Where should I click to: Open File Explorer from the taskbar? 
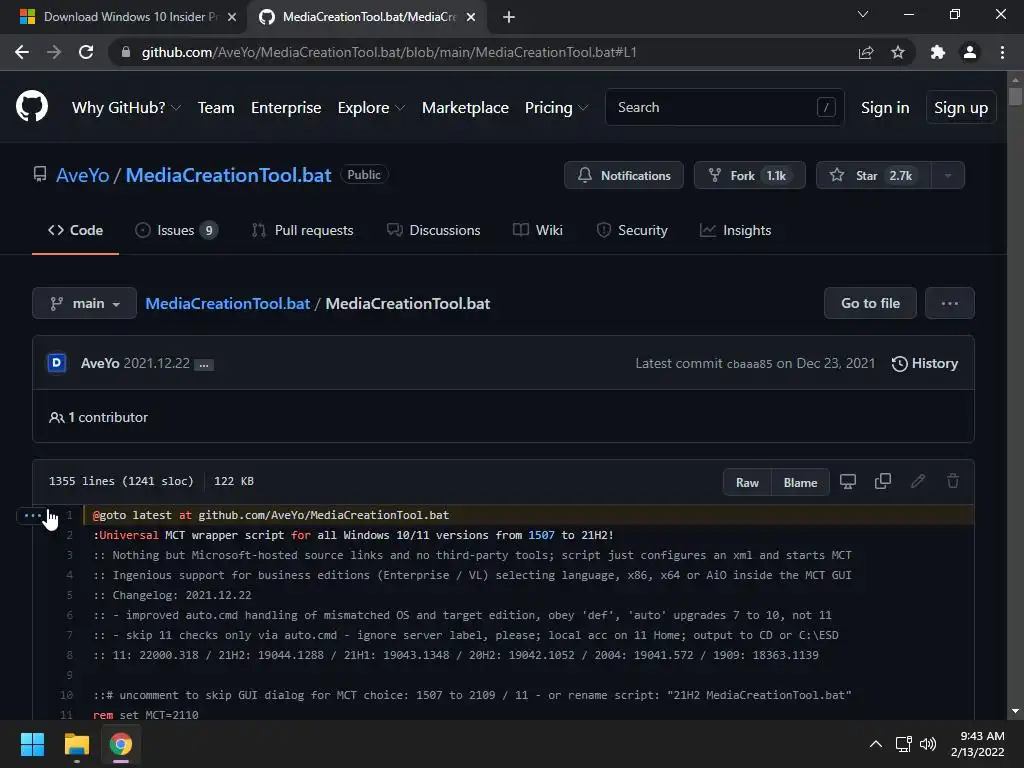[x=77, y=744]
